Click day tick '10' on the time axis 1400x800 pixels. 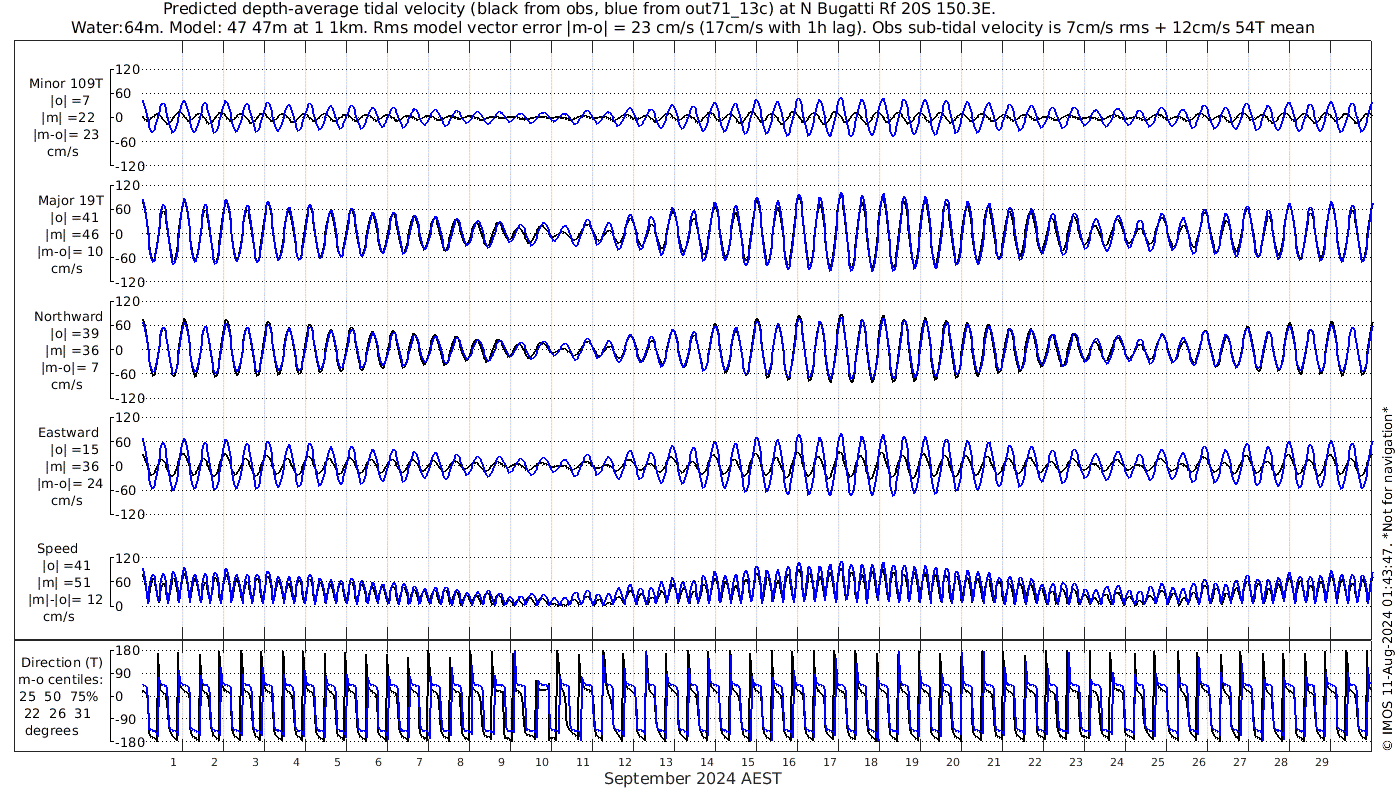[541, 762]
